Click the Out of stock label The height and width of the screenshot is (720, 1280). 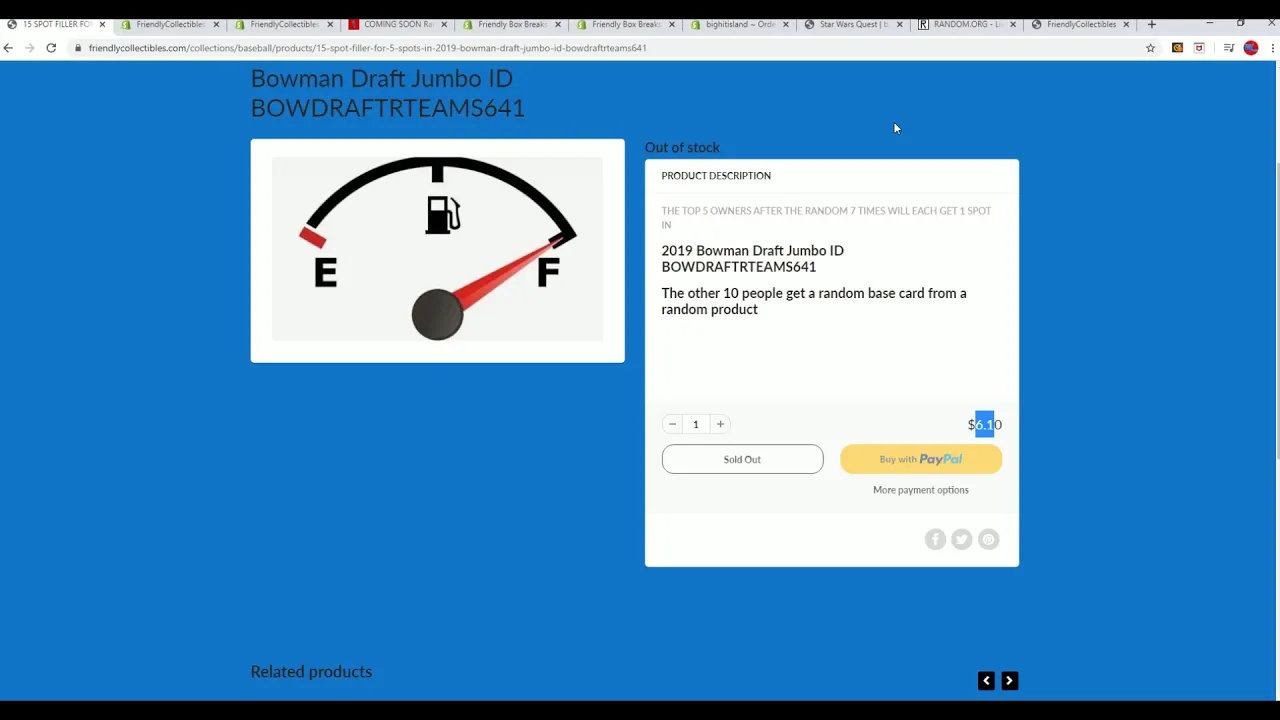pyautogui.click(x=682, y=147)
